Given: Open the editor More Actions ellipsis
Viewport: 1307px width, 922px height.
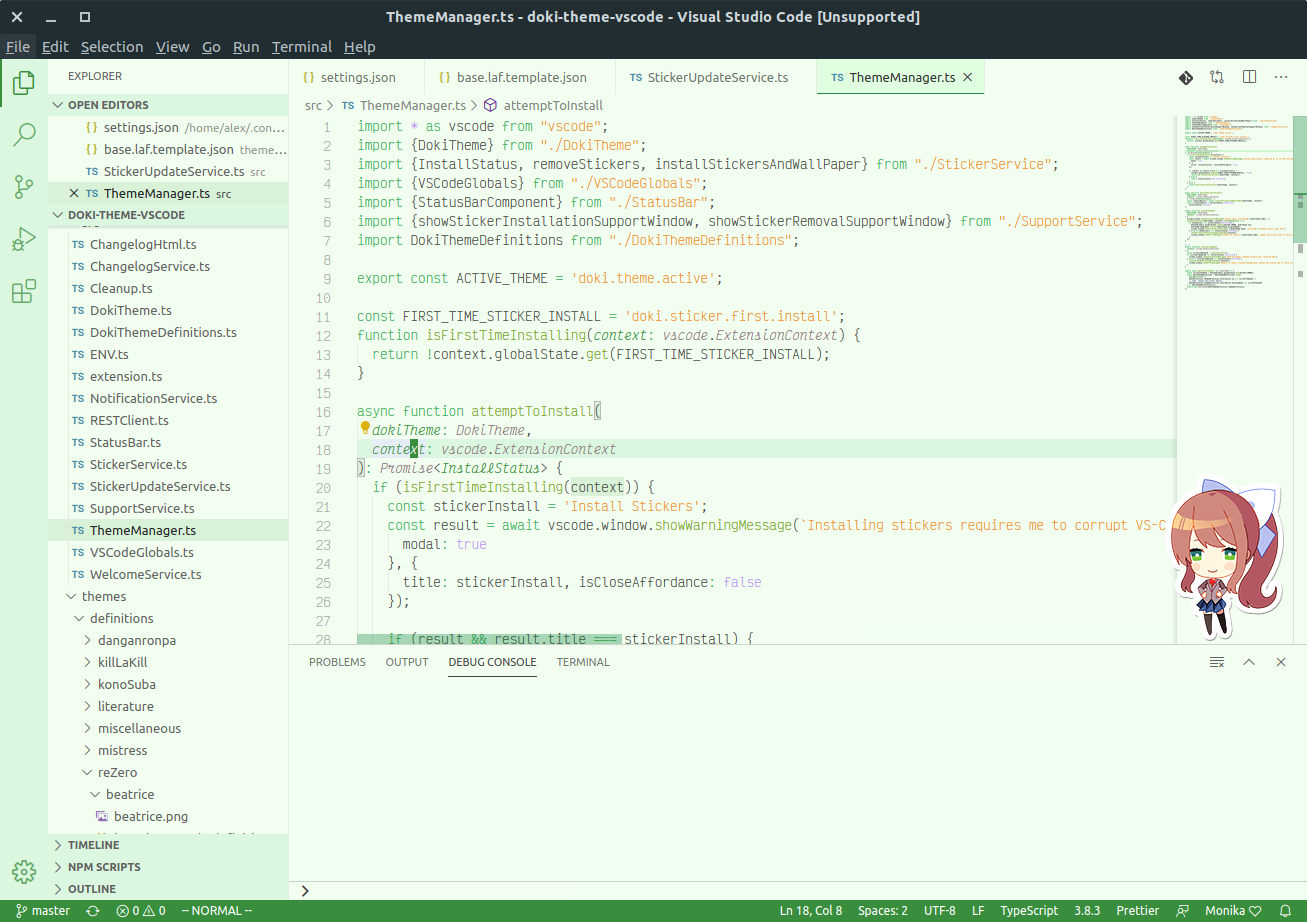Looking at the screenshot, I should pos(1281,77).
